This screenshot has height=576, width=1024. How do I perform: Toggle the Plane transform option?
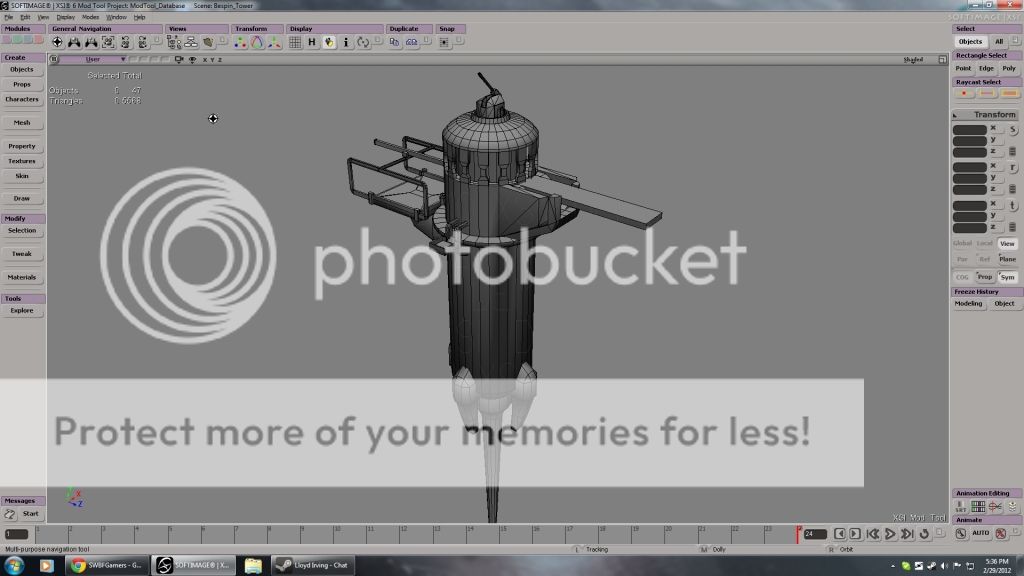[x=1008, y=259]
